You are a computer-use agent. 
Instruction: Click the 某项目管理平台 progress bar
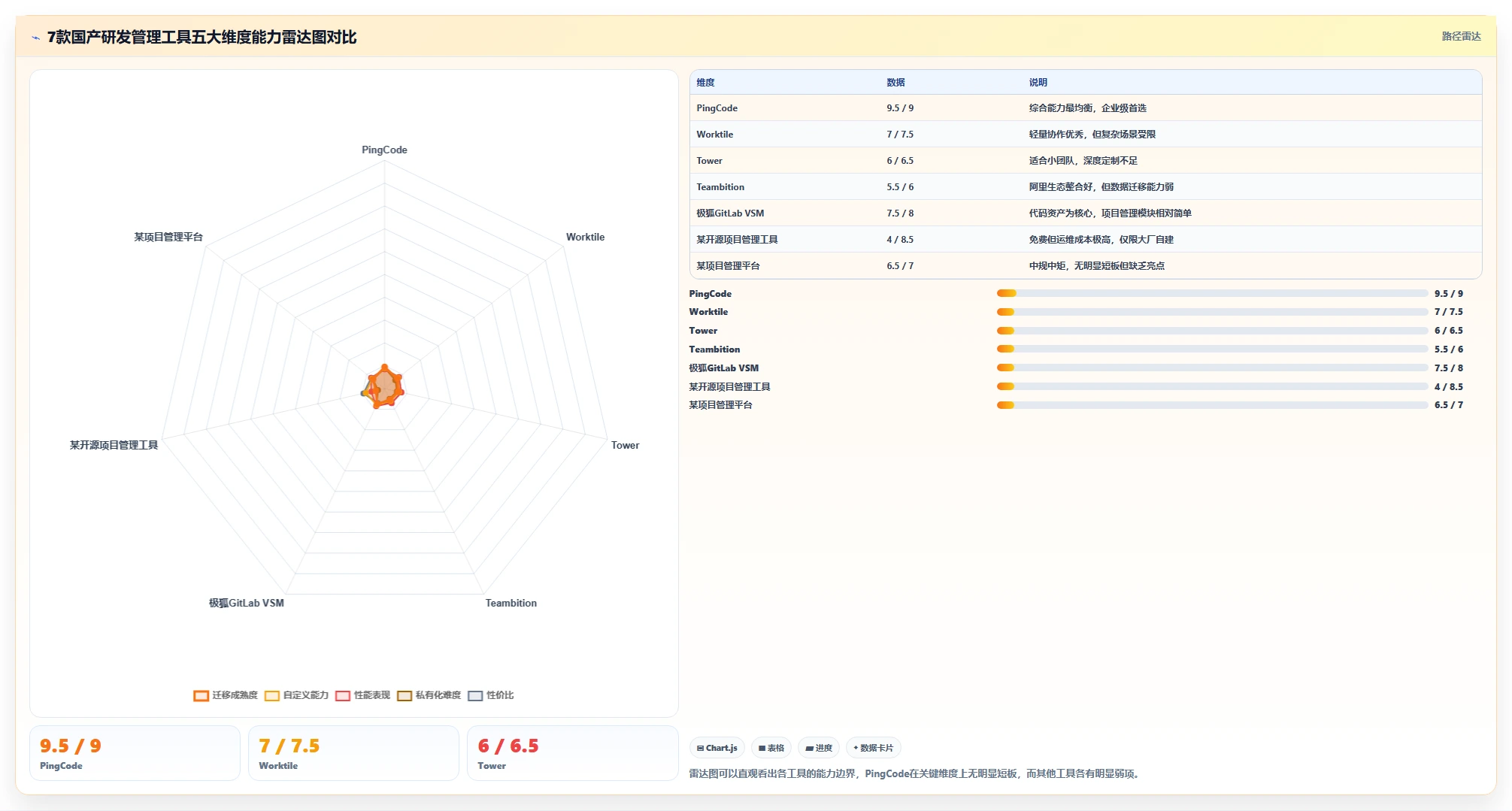pyautogui.click(x=1212, y=405)
